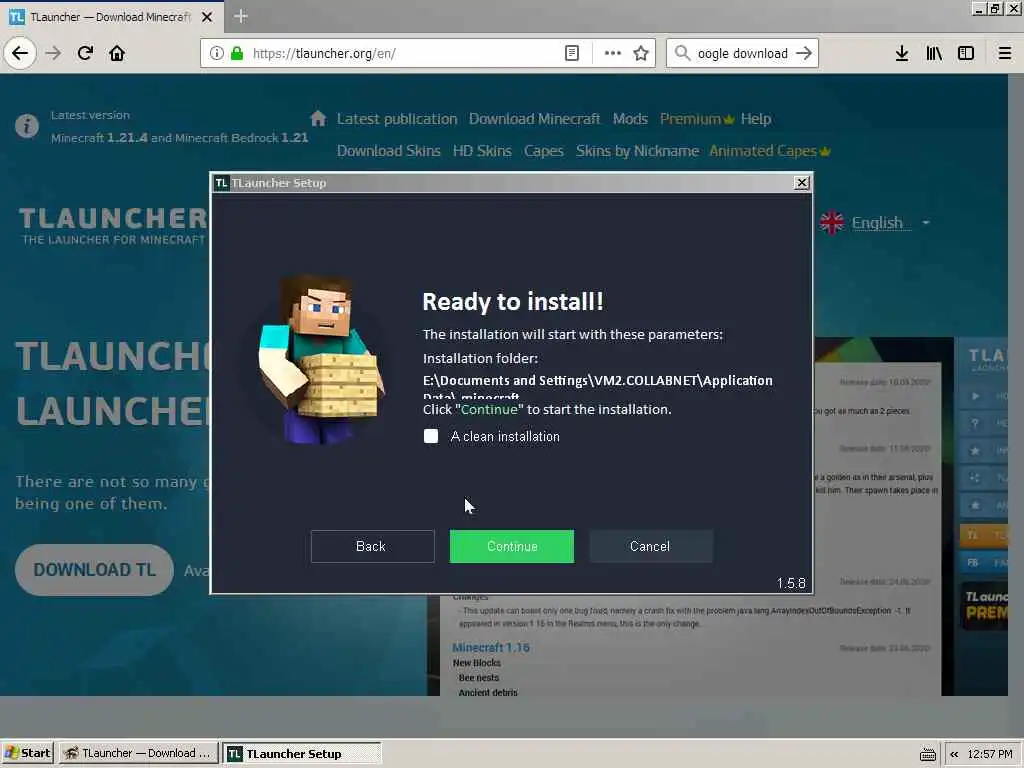Screen dimensions: 1024x768
Task: Open the on-screen keyboard tray icon
Action: (x=927, y=754)
